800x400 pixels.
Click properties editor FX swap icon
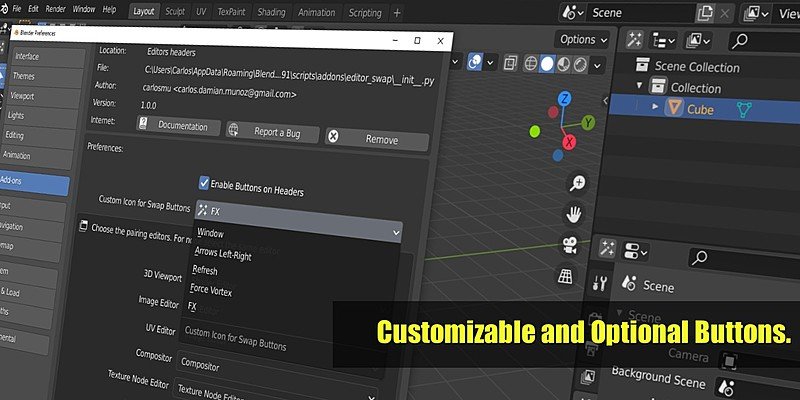coord(607,247)
